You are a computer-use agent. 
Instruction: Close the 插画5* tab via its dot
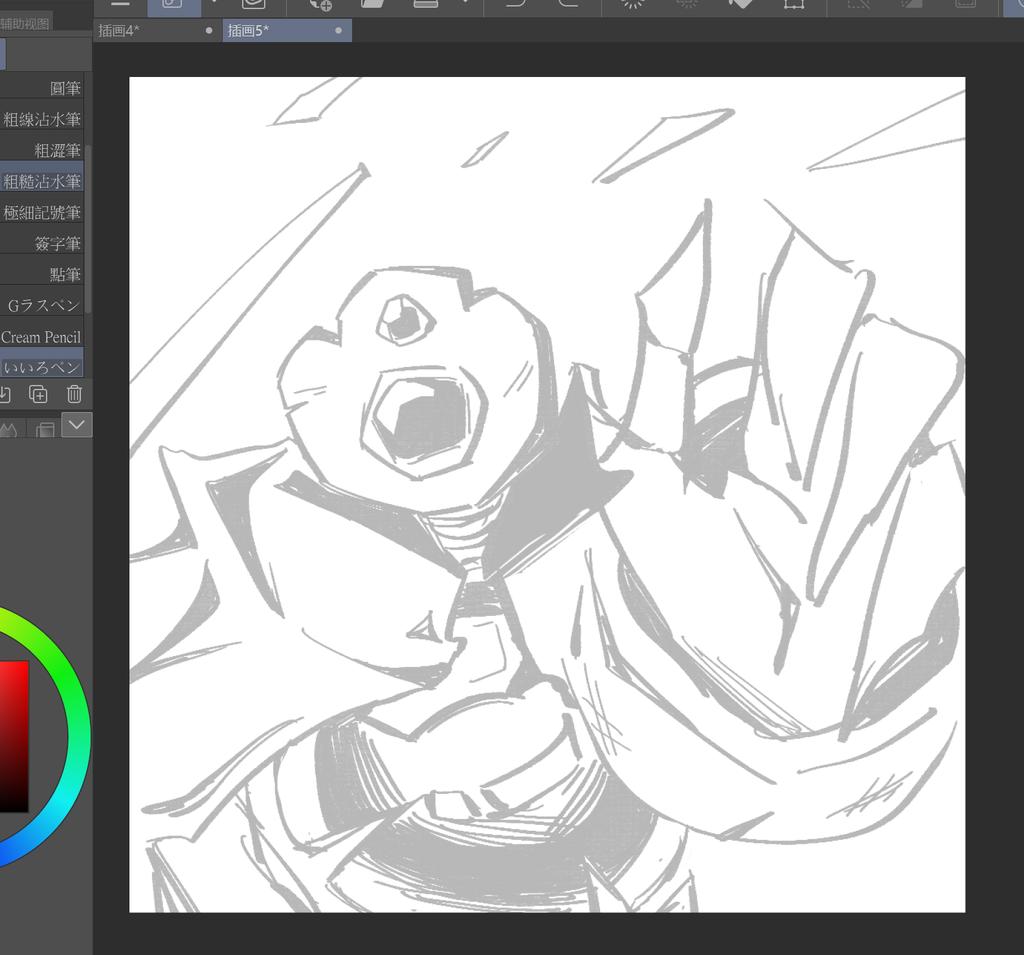tap(338, 30)
